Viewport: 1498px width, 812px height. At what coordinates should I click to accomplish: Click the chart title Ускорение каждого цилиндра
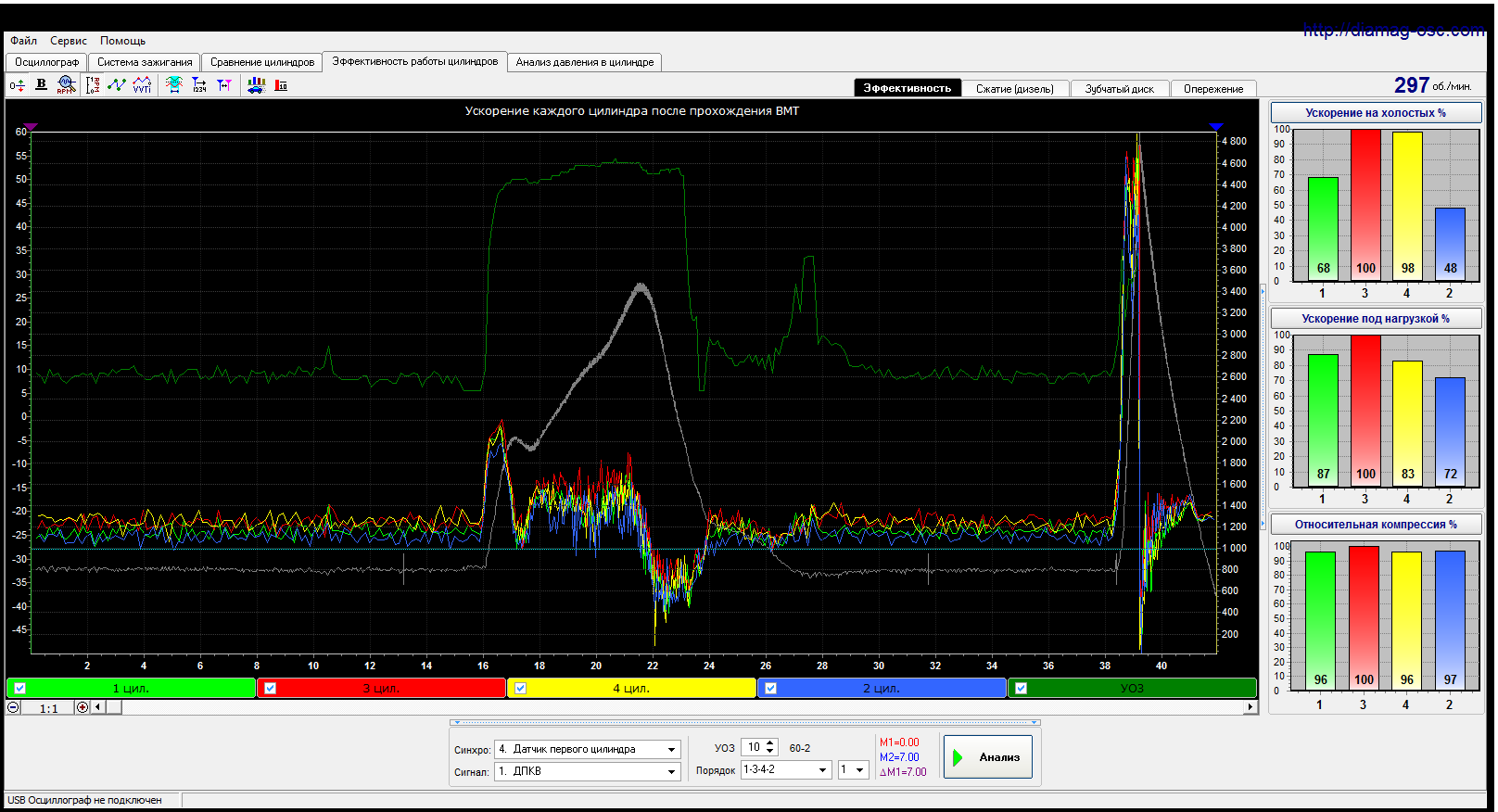click(x=631, y=111)
